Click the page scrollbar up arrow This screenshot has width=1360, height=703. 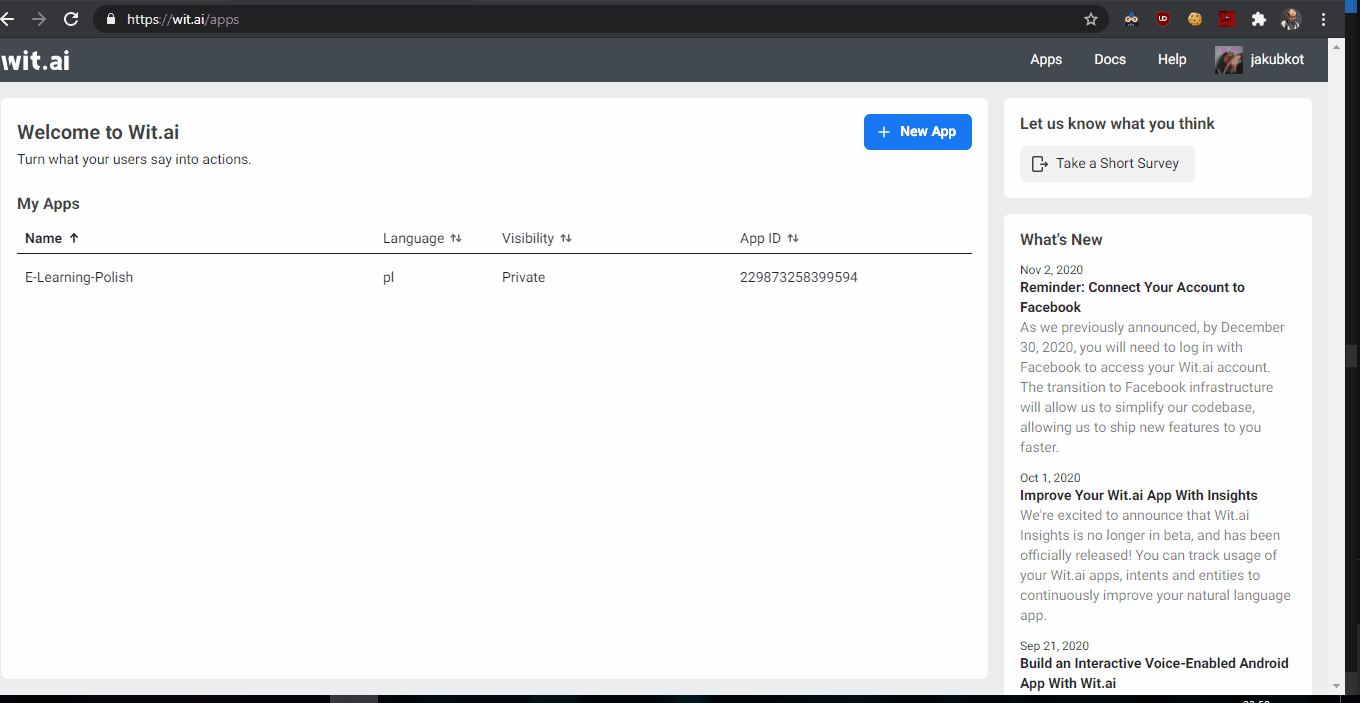[1337, 46]
